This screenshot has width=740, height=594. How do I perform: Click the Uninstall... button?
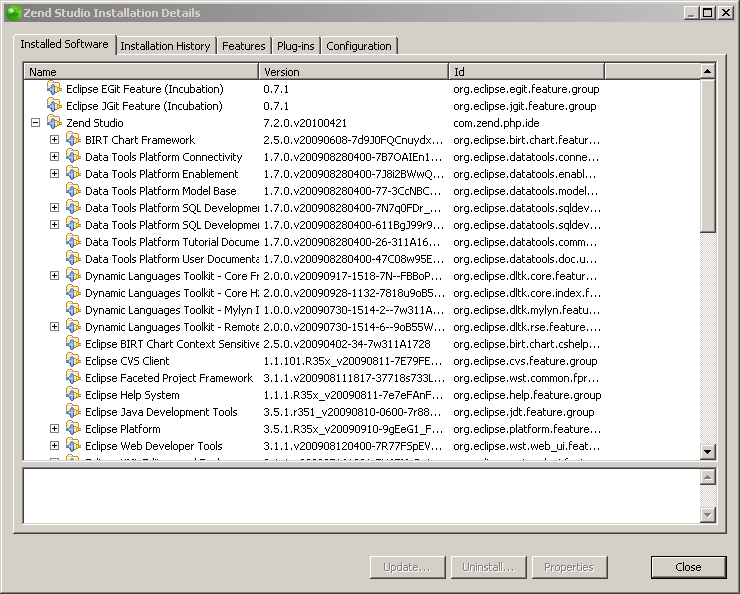488,567
